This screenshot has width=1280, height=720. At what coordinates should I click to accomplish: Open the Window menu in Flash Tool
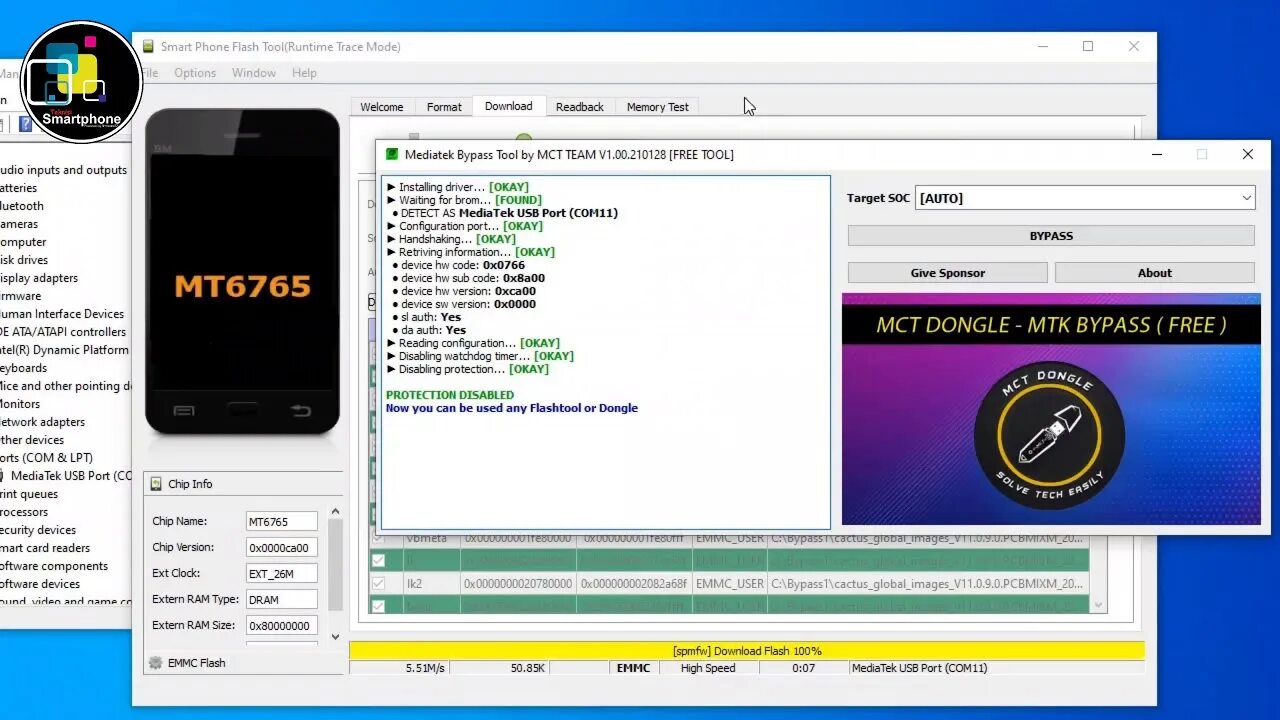(254, 73)
